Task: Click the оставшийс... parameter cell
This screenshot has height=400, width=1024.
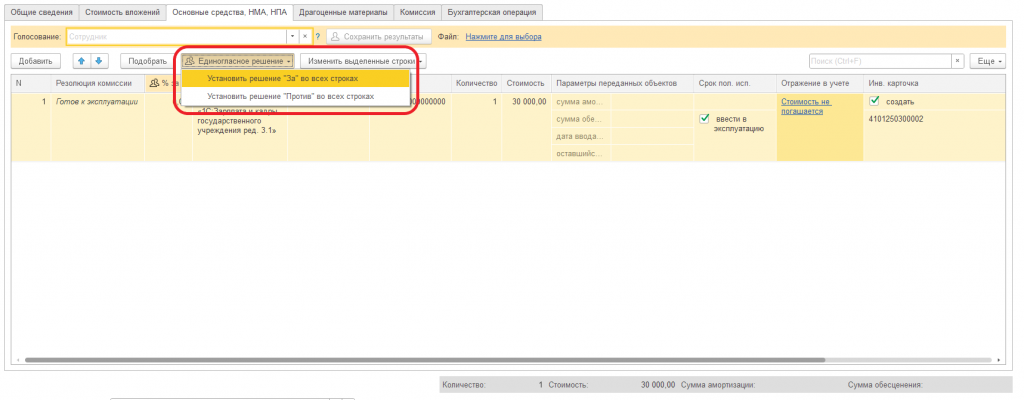Action: point(582,153)
